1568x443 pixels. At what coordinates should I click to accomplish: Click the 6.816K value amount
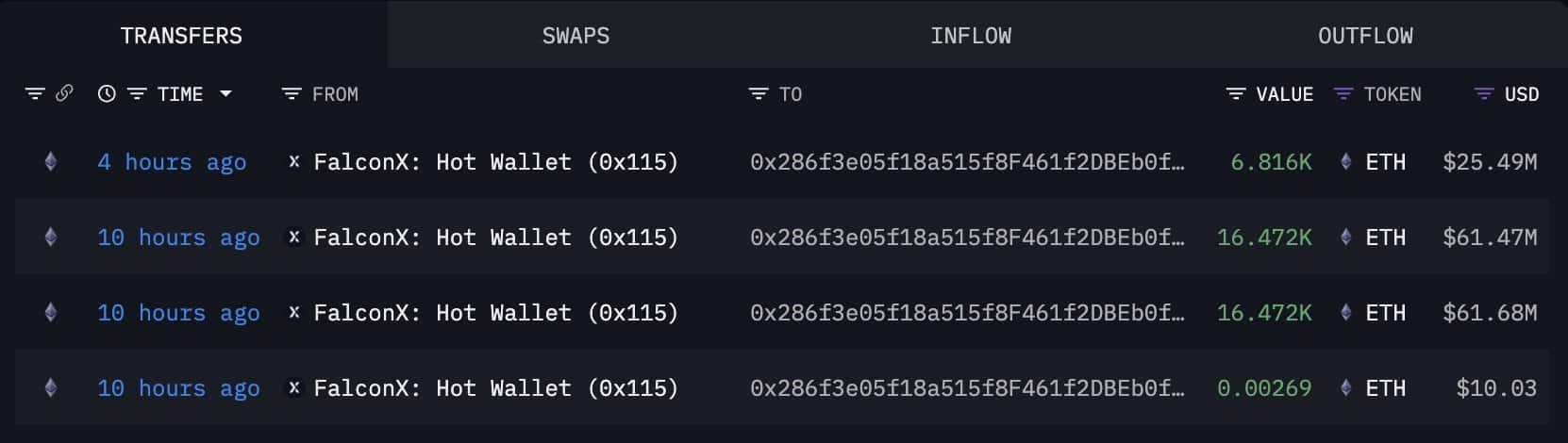[1271, 162]
